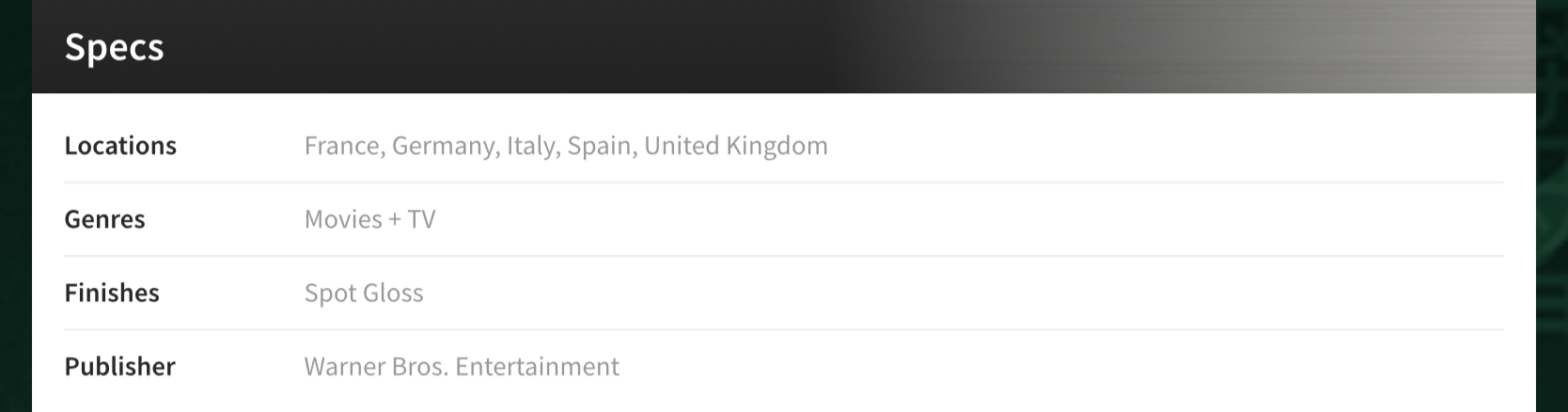Click the Finishes row label
Screen dimensions: 1568x412
(x=112, y=293)
